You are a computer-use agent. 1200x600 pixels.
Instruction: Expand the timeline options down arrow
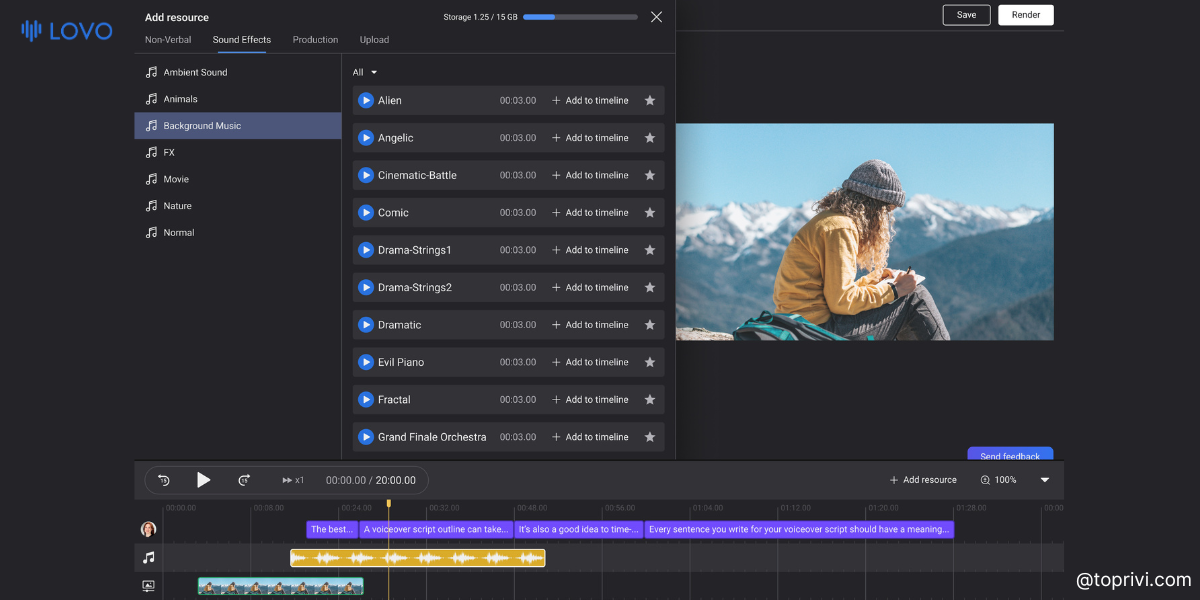[x=1045, y=480]
